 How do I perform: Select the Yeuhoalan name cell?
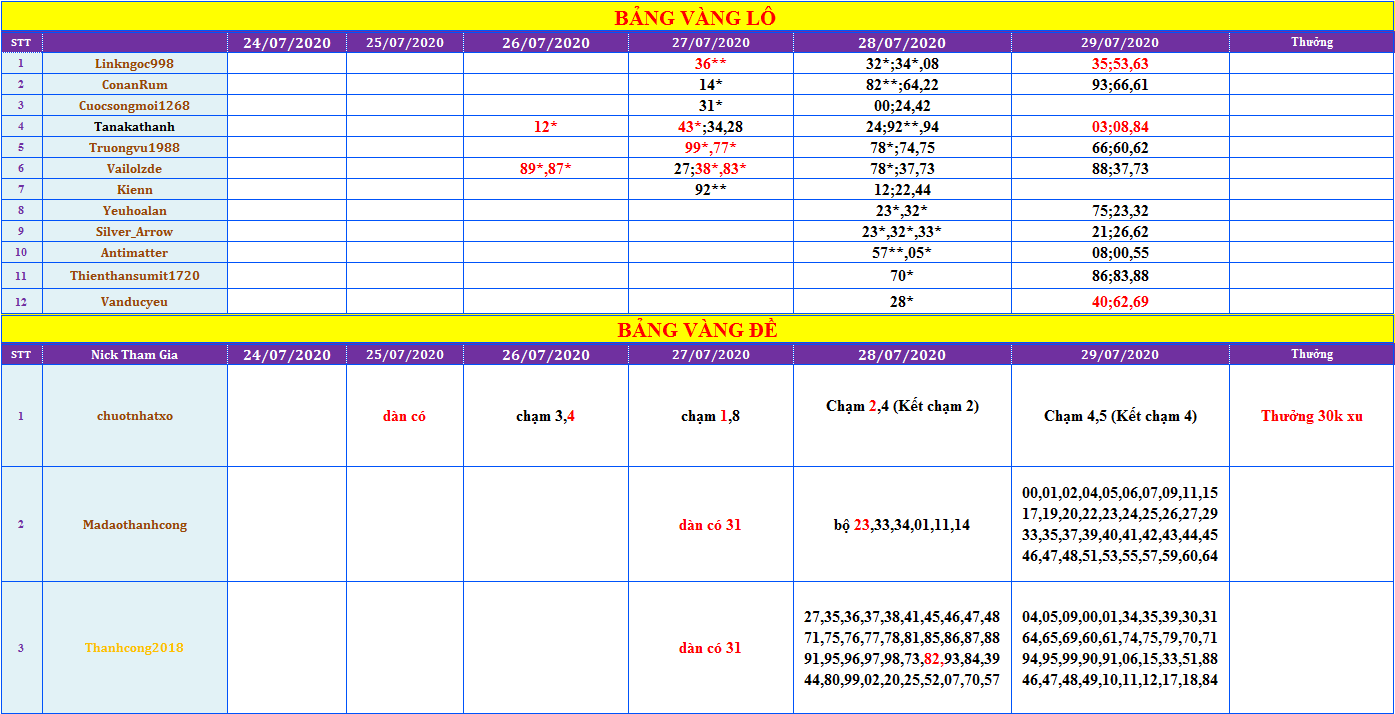point(135,211)
